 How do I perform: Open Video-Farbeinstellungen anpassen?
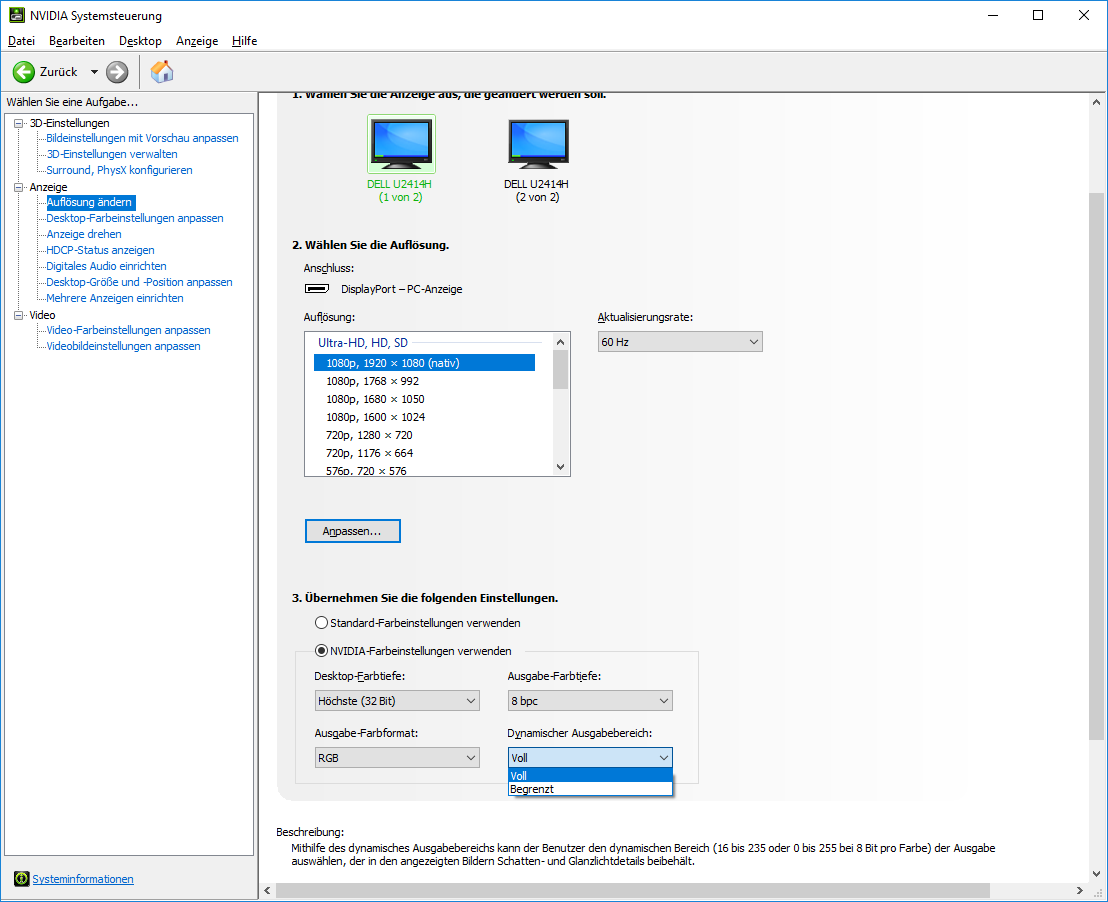tap(129, 330)
